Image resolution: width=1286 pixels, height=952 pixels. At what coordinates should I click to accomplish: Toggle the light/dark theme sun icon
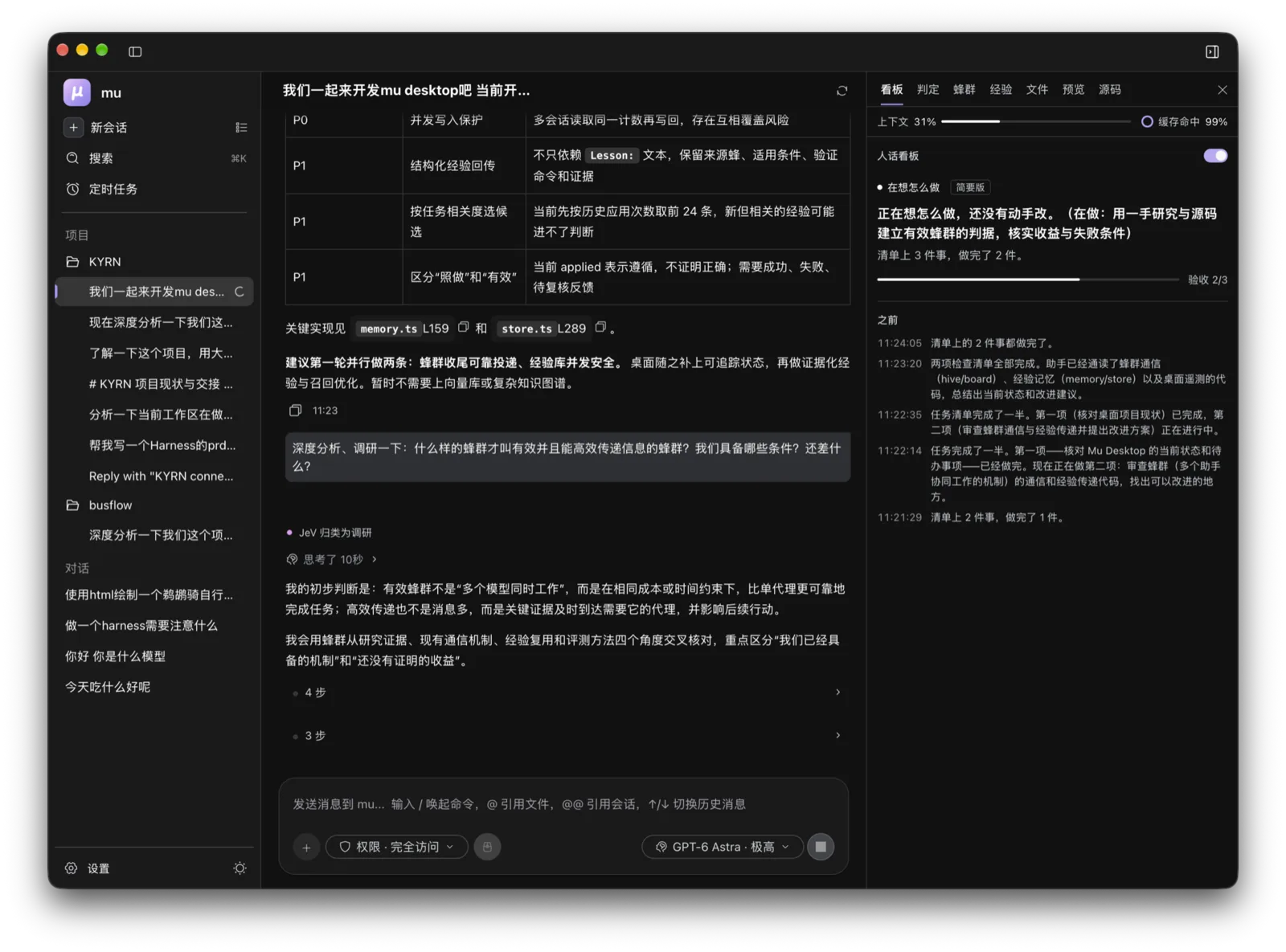[x=240, y=868]
